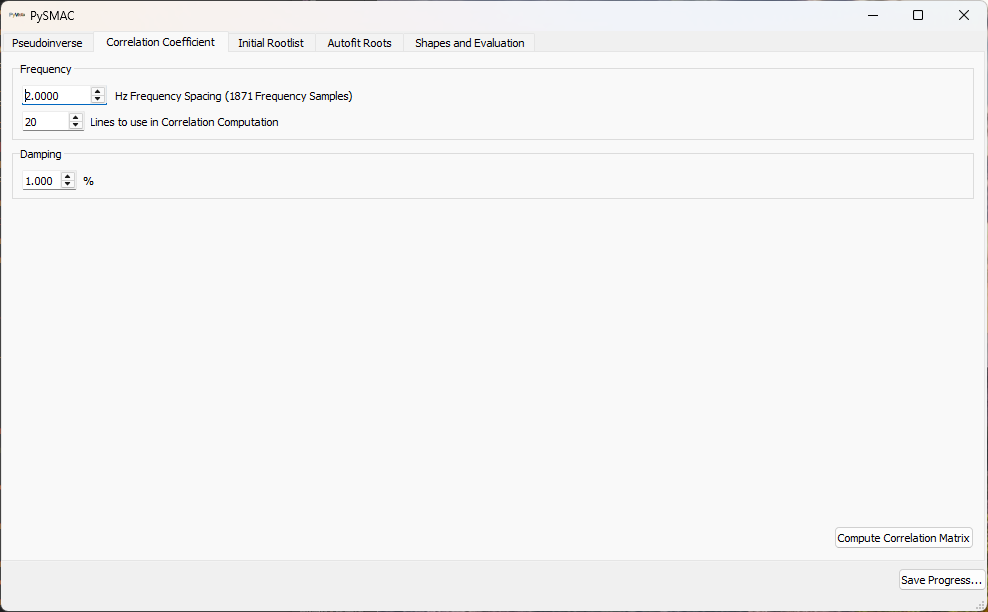Click the Frequency group header label

(x=45, y=69)
